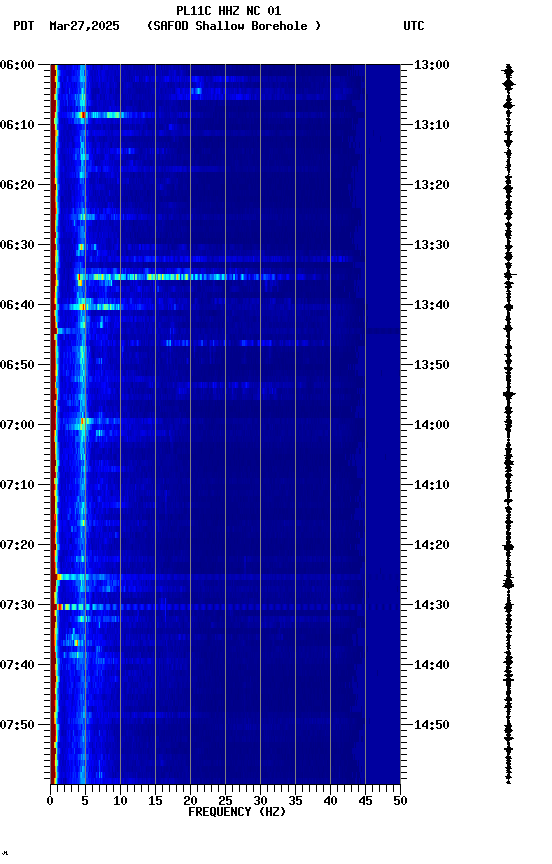This screenshot has height=864, width=552.
Task: Click the FREQUENCY (HZ) axis label
Action: 237,812
